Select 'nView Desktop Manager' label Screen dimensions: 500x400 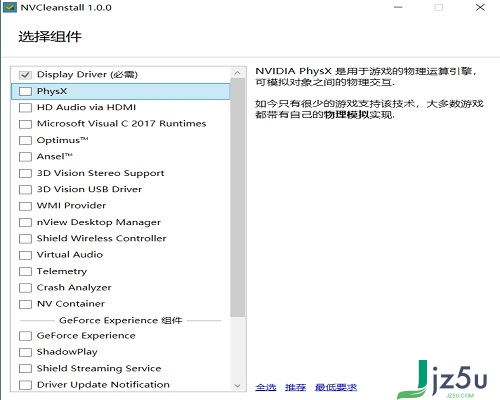(99, 222)
